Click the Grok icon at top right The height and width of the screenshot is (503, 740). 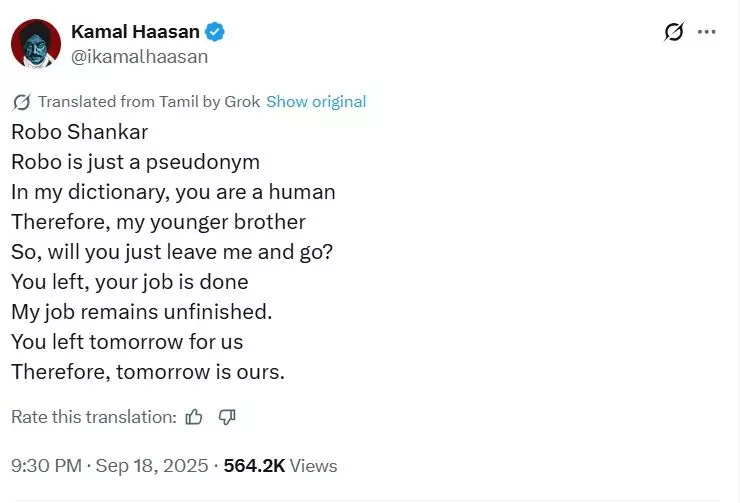(674, 32)
